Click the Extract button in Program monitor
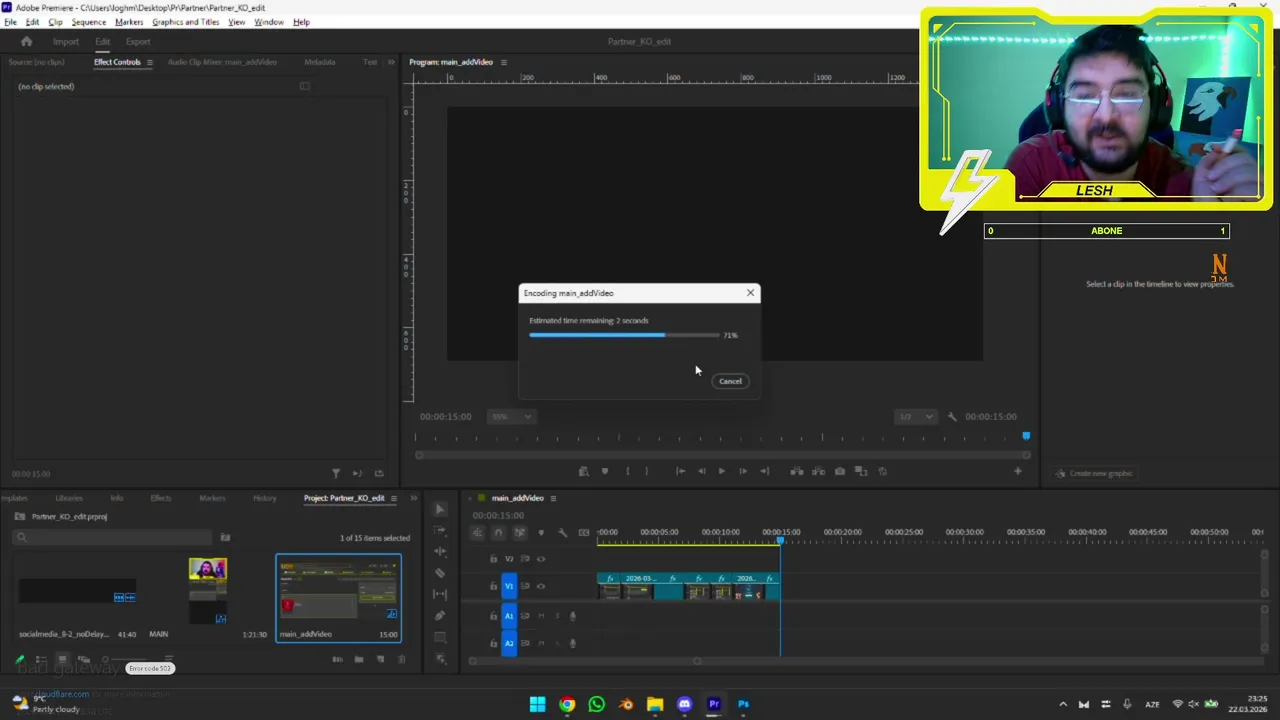The height and width of the screenshot is (720, 1280). (818, 471)
